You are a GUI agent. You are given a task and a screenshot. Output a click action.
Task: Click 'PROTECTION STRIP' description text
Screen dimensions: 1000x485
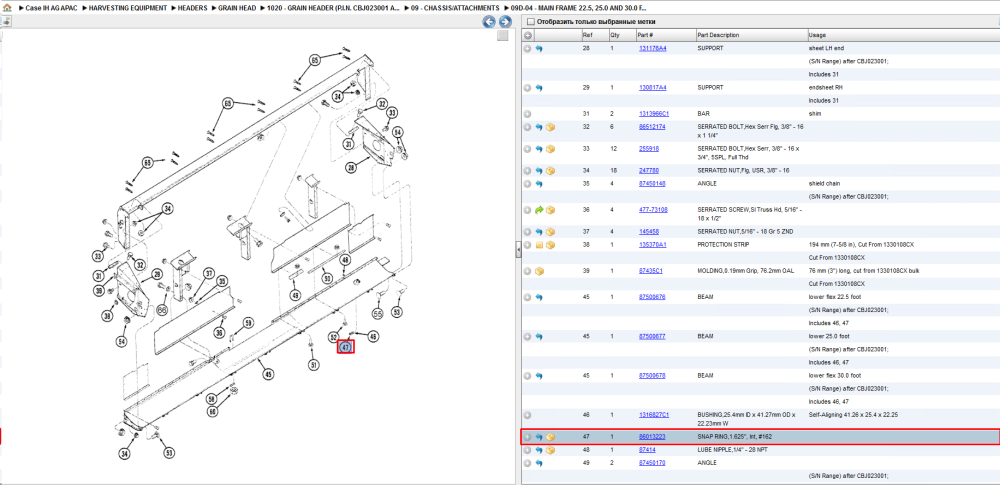725,244
